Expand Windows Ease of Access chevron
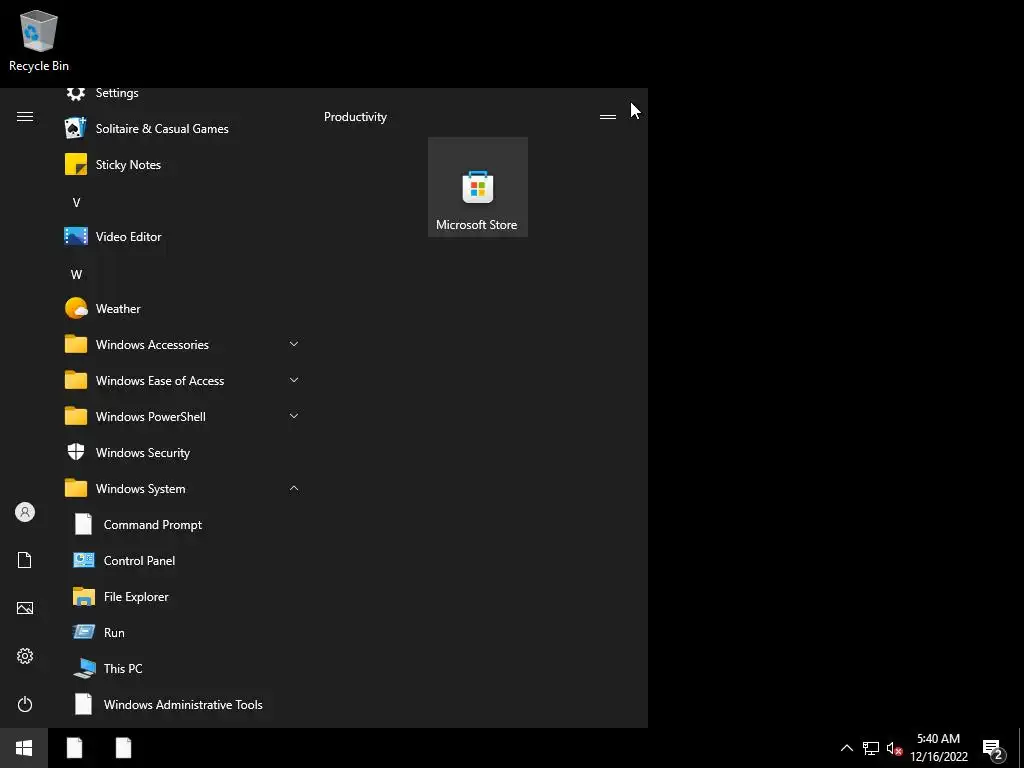The image size is (1024, 768). 294,380
